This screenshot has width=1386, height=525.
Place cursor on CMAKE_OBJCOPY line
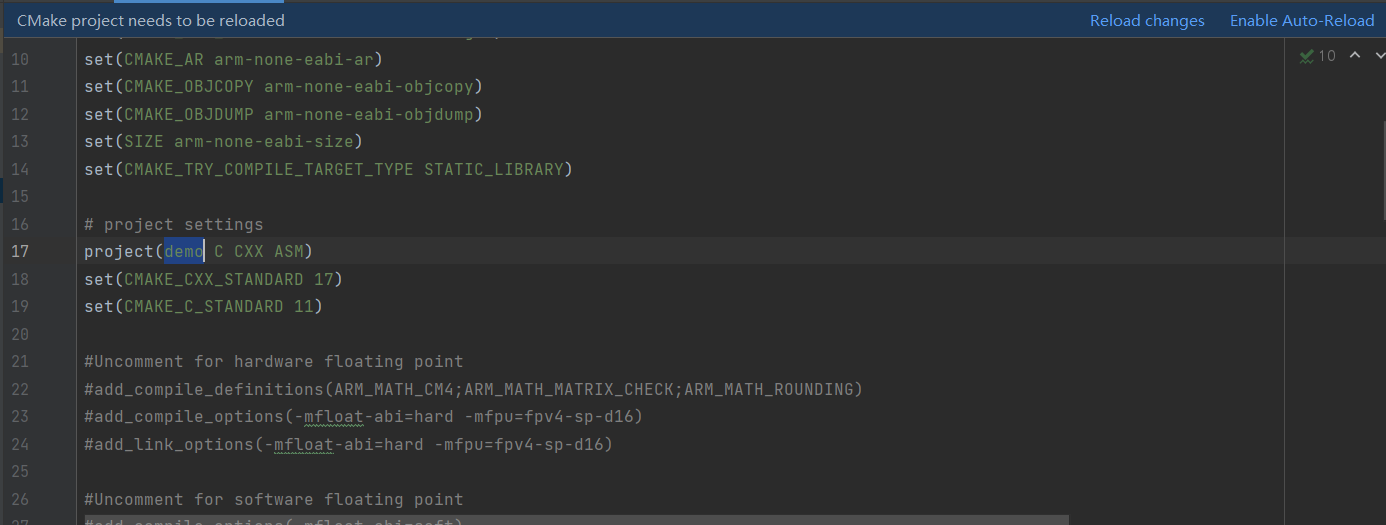(283, 87)
